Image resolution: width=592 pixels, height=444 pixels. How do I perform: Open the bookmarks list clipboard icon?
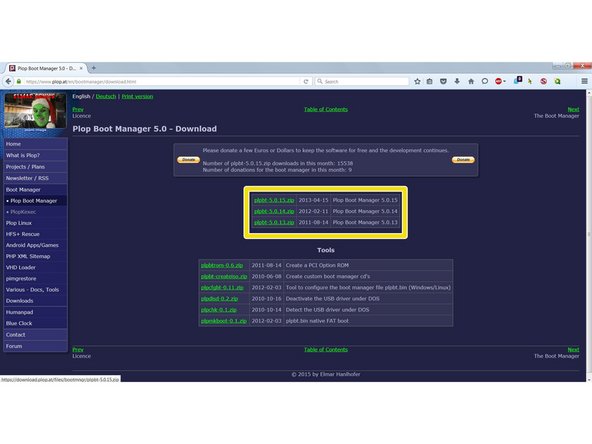coord(430,81)
